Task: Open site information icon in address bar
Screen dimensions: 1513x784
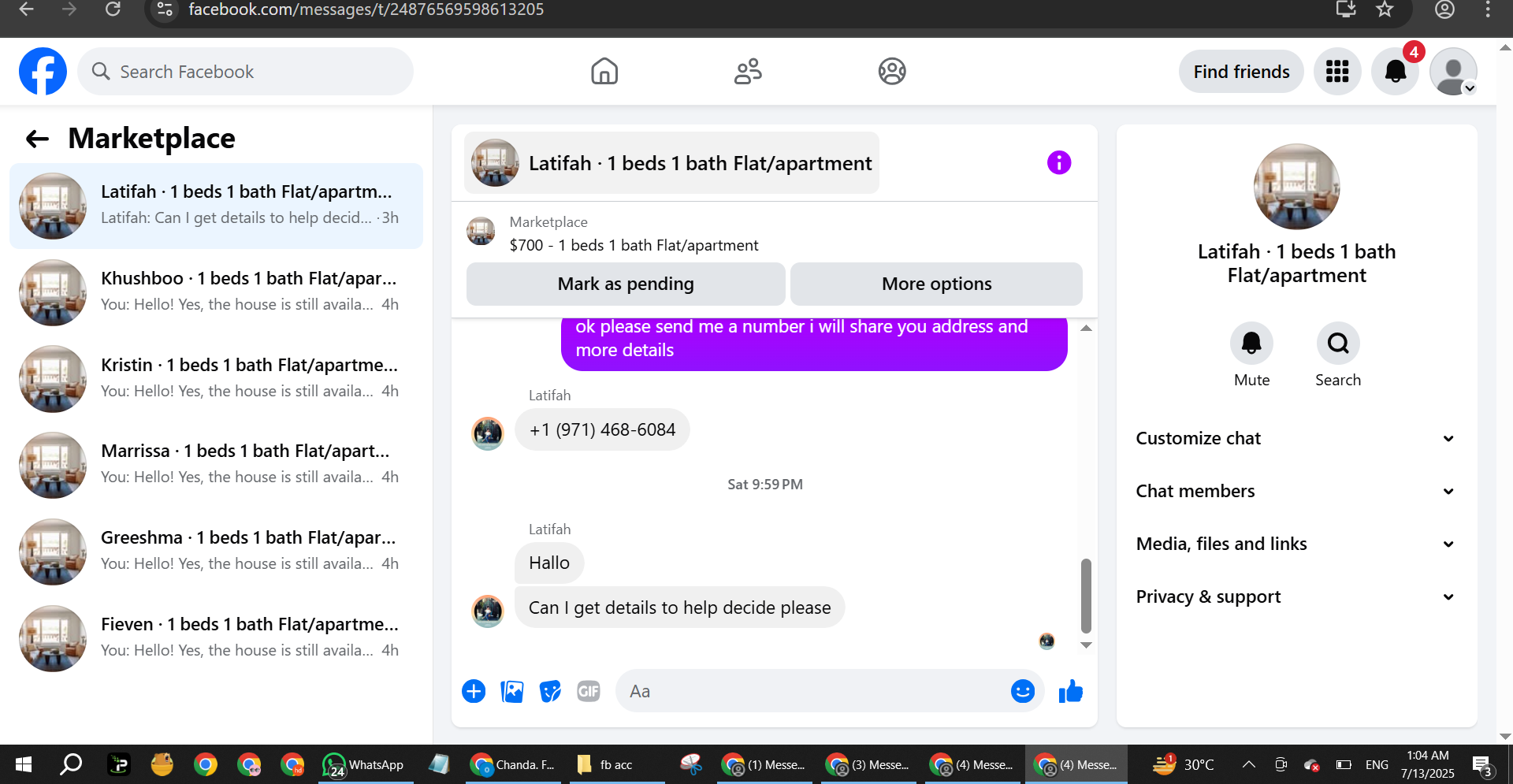Action: [165, 9]
